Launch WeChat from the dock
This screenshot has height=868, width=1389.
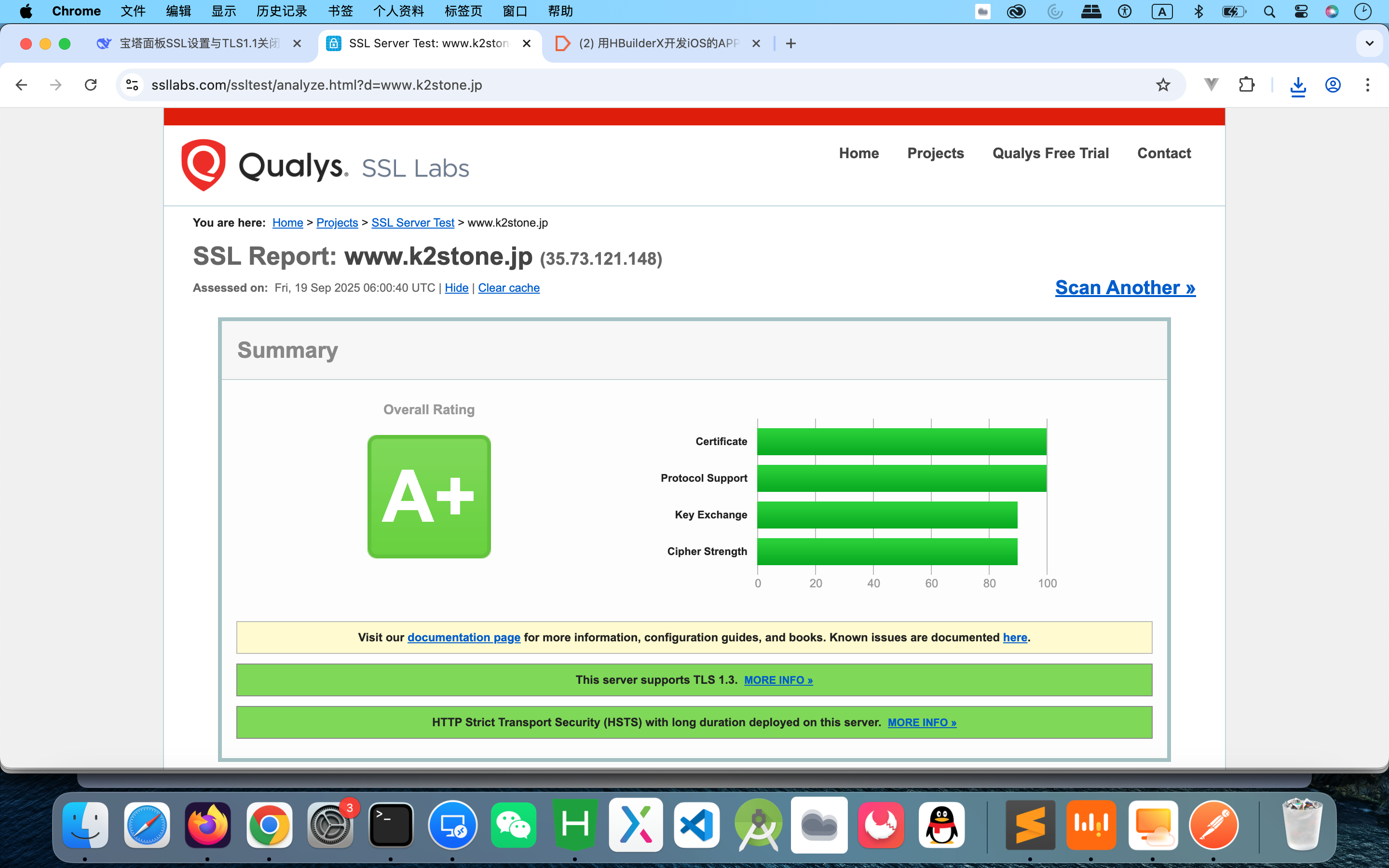[513, 826]
